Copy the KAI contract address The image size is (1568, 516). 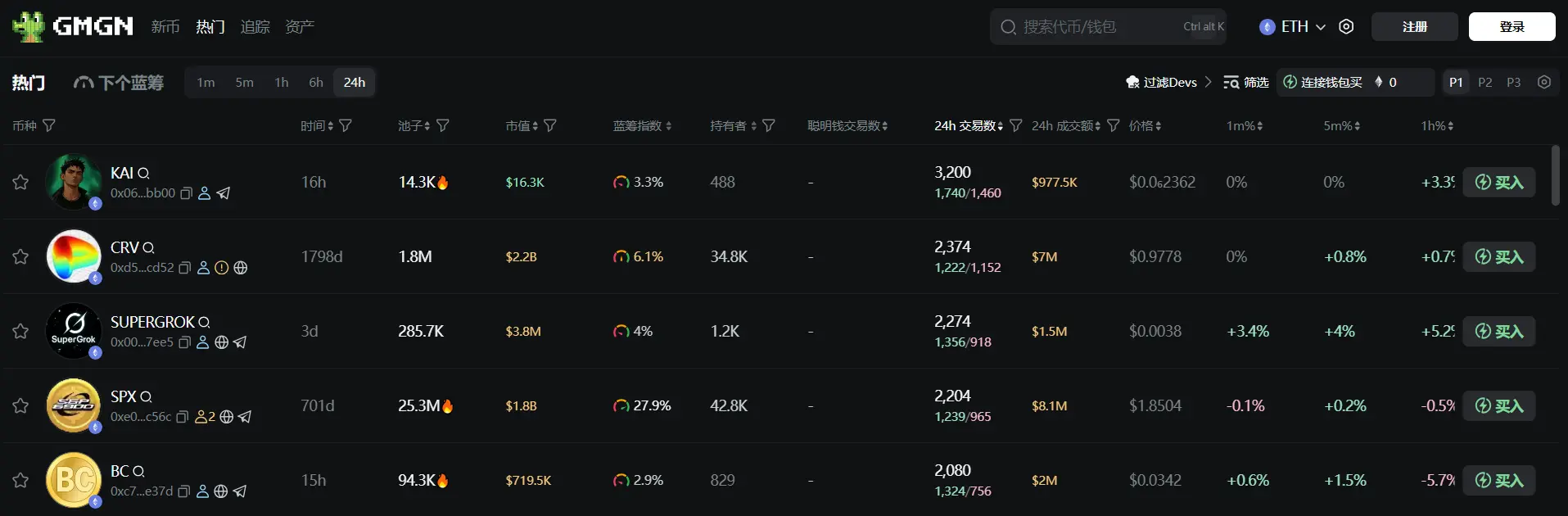pos(187,193)
